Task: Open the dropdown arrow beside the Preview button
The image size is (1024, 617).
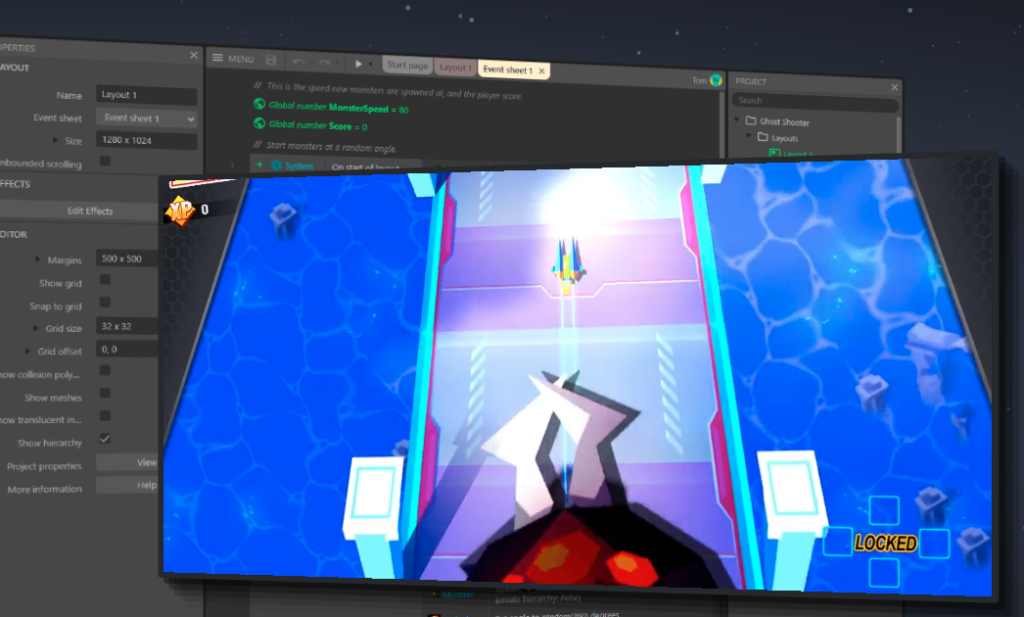Action: 370,64
